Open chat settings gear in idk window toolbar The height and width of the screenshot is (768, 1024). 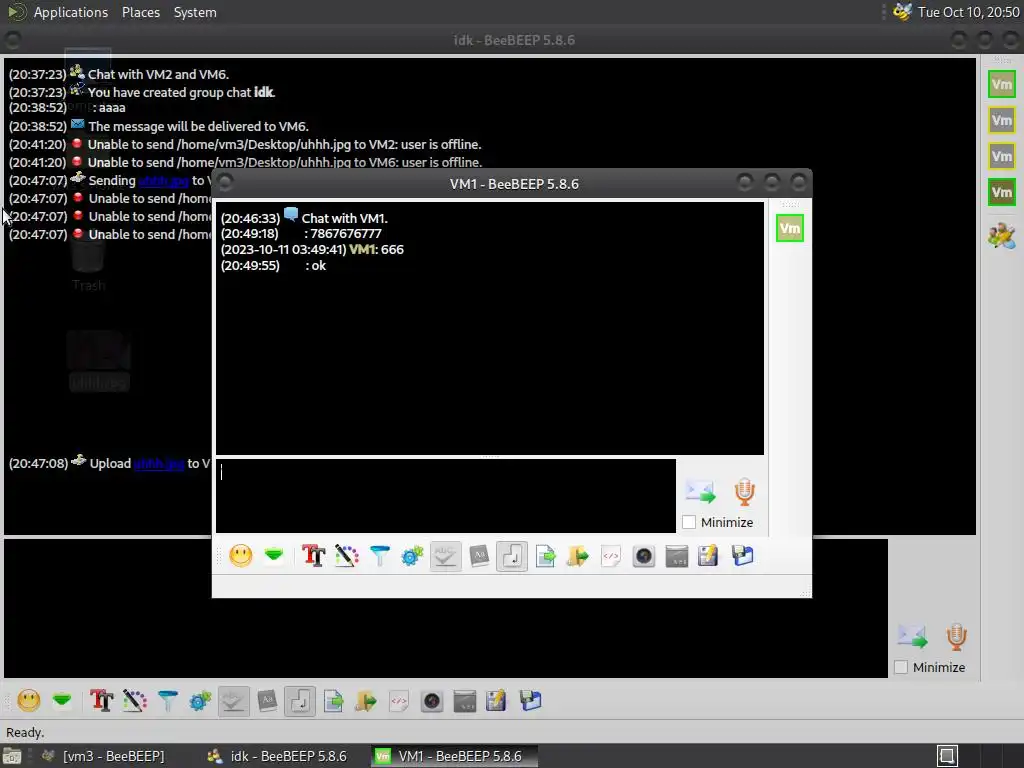200,701
